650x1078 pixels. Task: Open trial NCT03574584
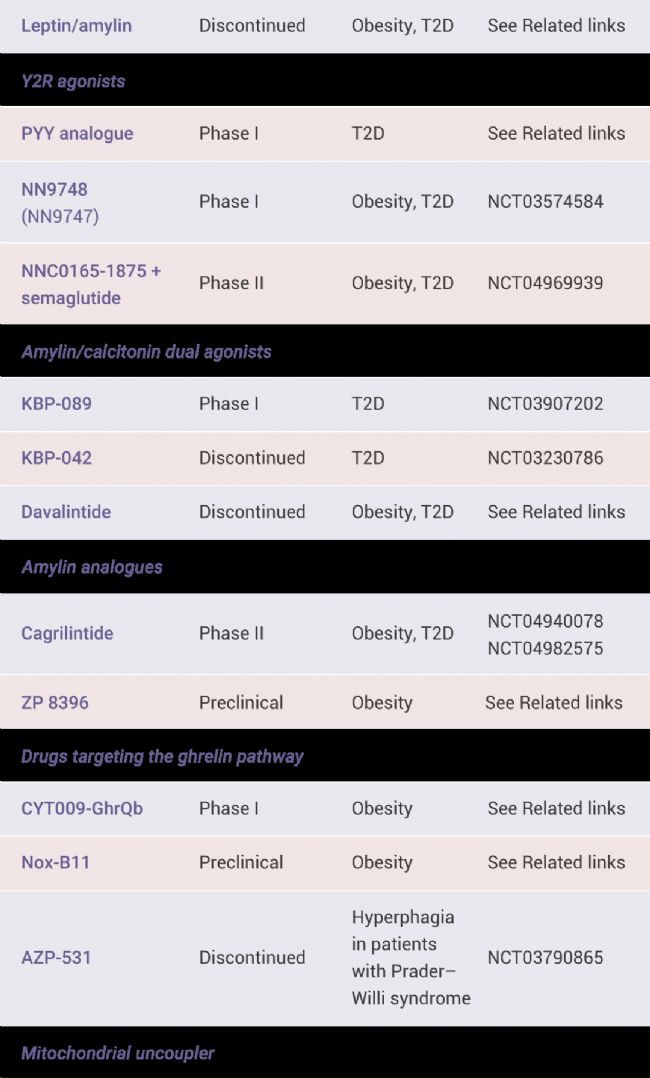coord(545,201)
